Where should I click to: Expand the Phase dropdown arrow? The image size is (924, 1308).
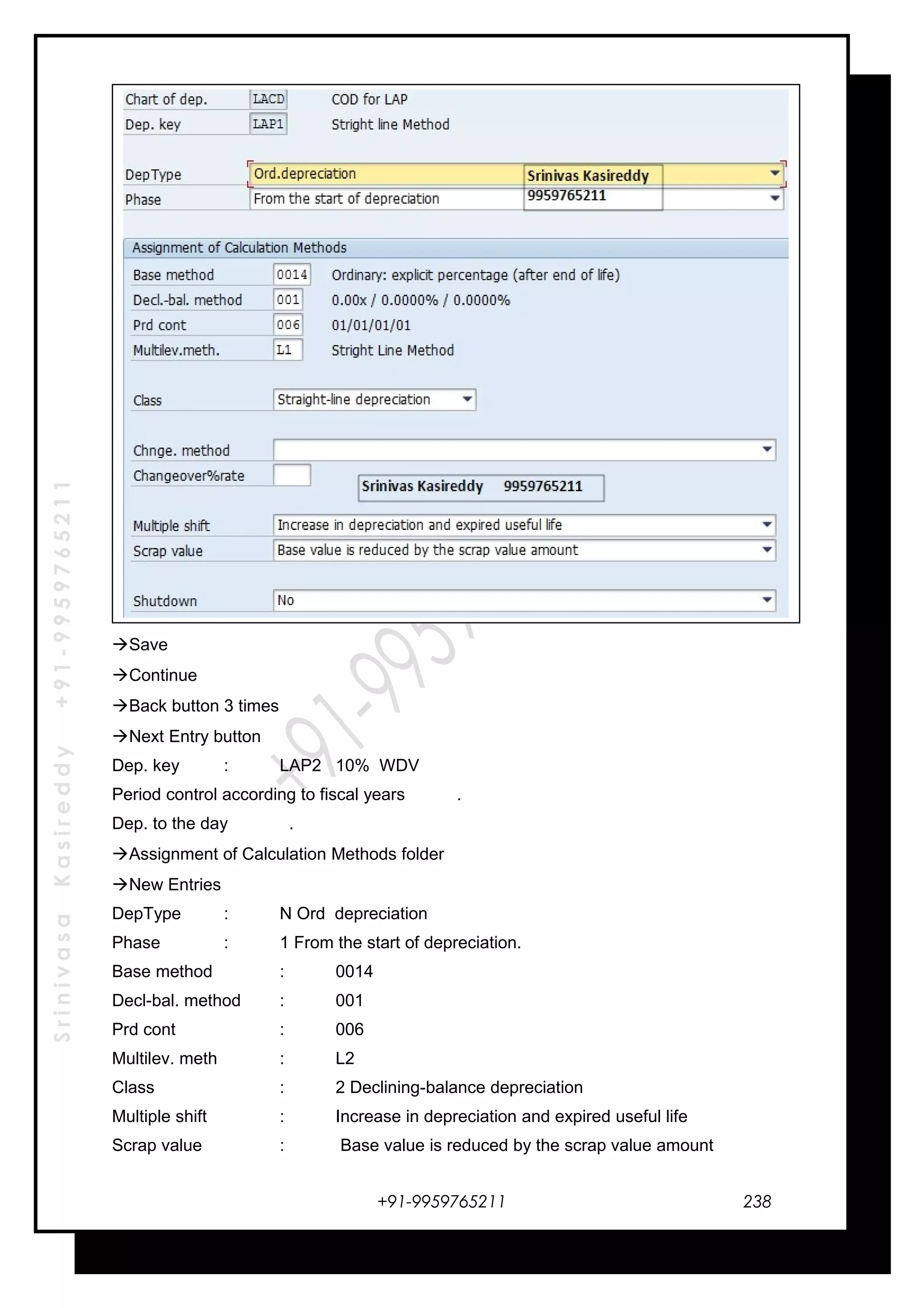(x=774, y=198)
